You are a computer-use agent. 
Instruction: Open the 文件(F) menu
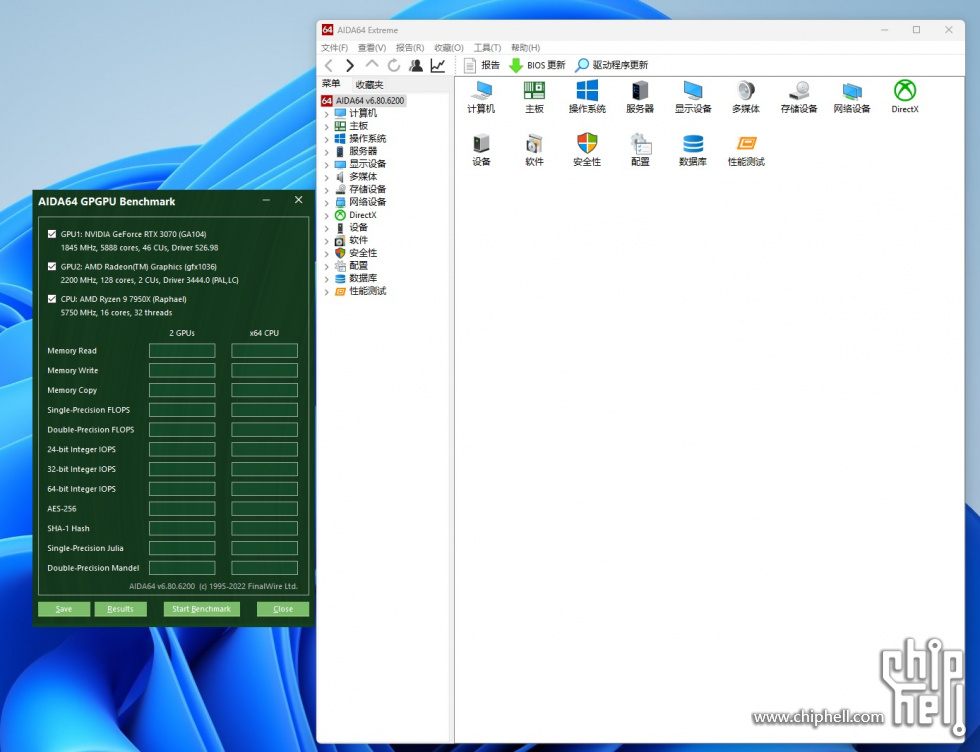[334, 48]
